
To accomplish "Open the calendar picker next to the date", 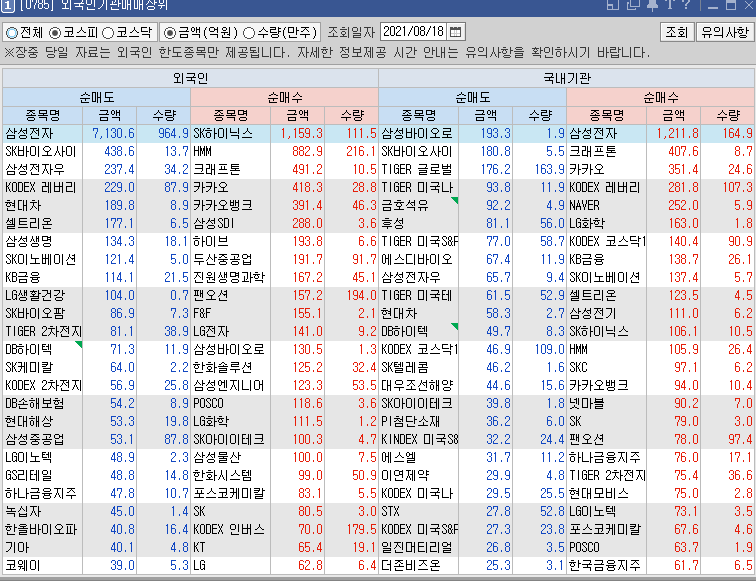I will [455, 32].
